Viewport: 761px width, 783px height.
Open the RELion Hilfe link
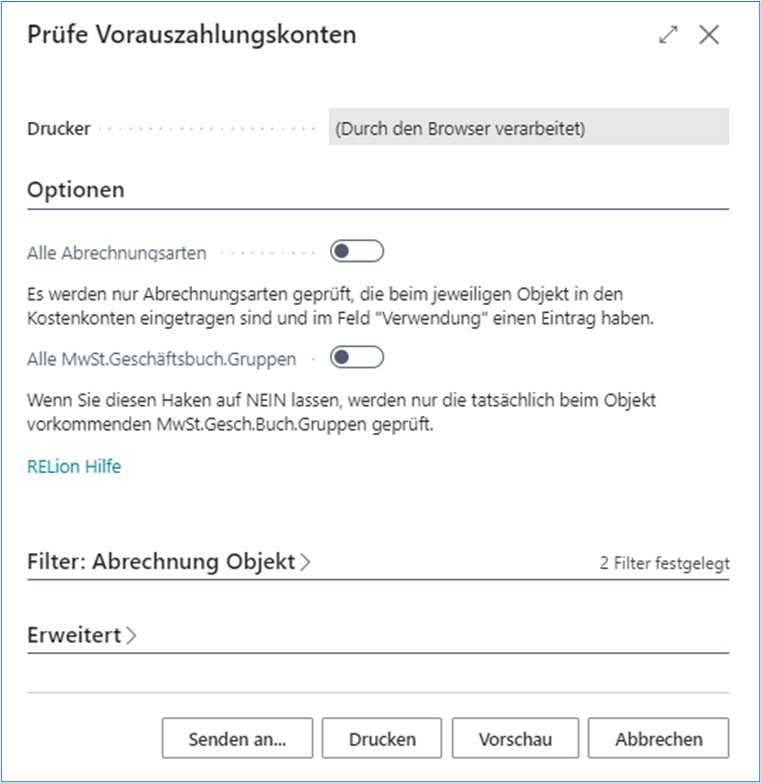(x=74, y=466)
